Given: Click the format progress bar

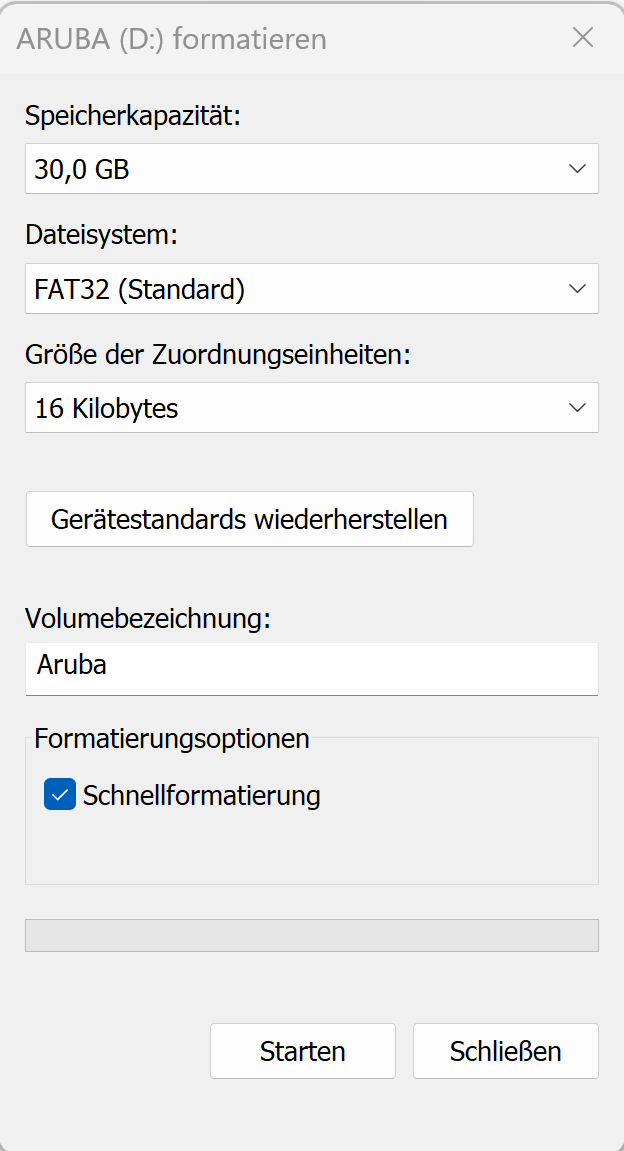Looking at the screenshot, I should (311, 931).
